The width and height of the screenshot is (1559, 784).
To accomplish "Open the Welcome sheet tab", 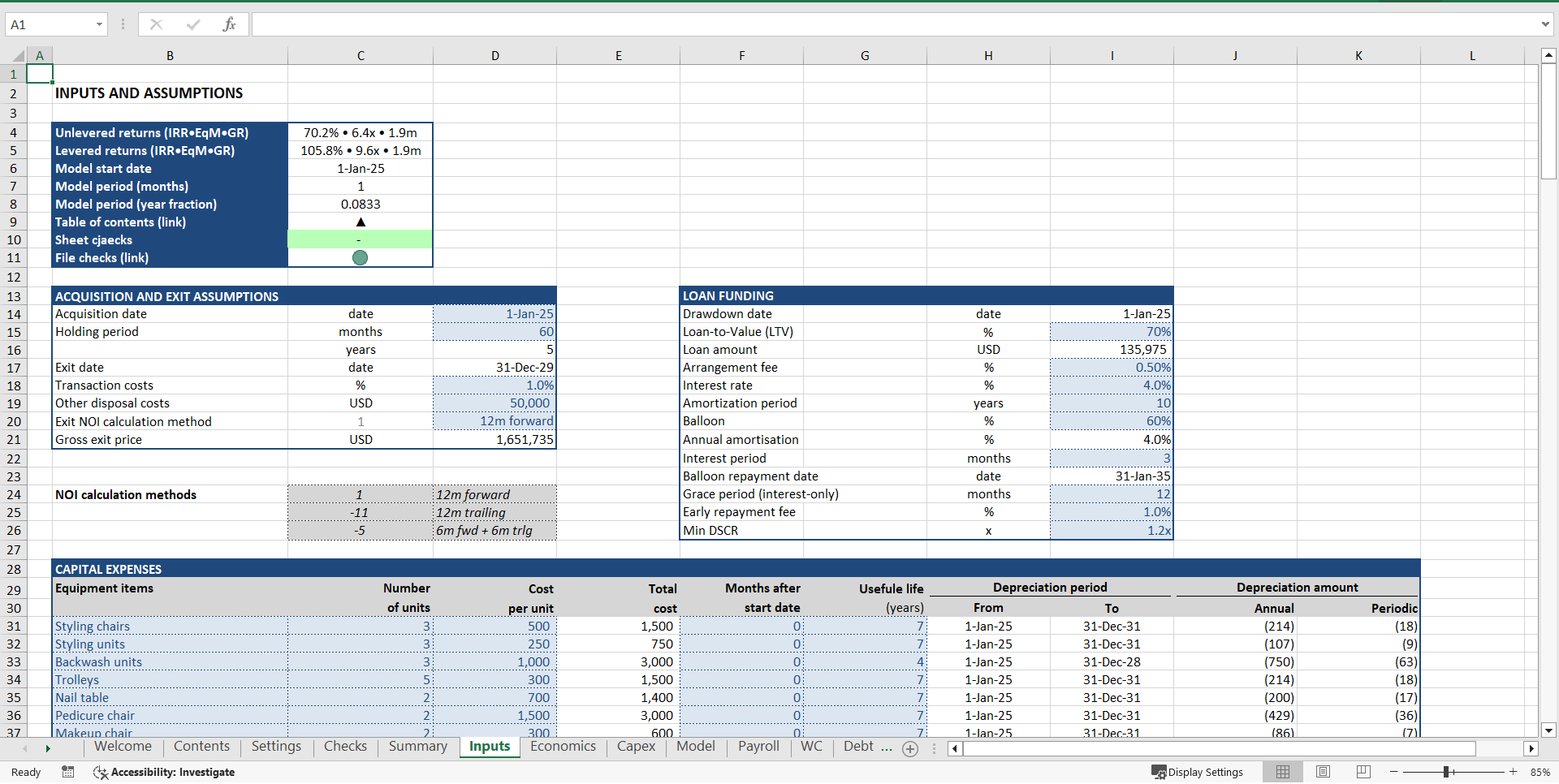I will 123,747.
